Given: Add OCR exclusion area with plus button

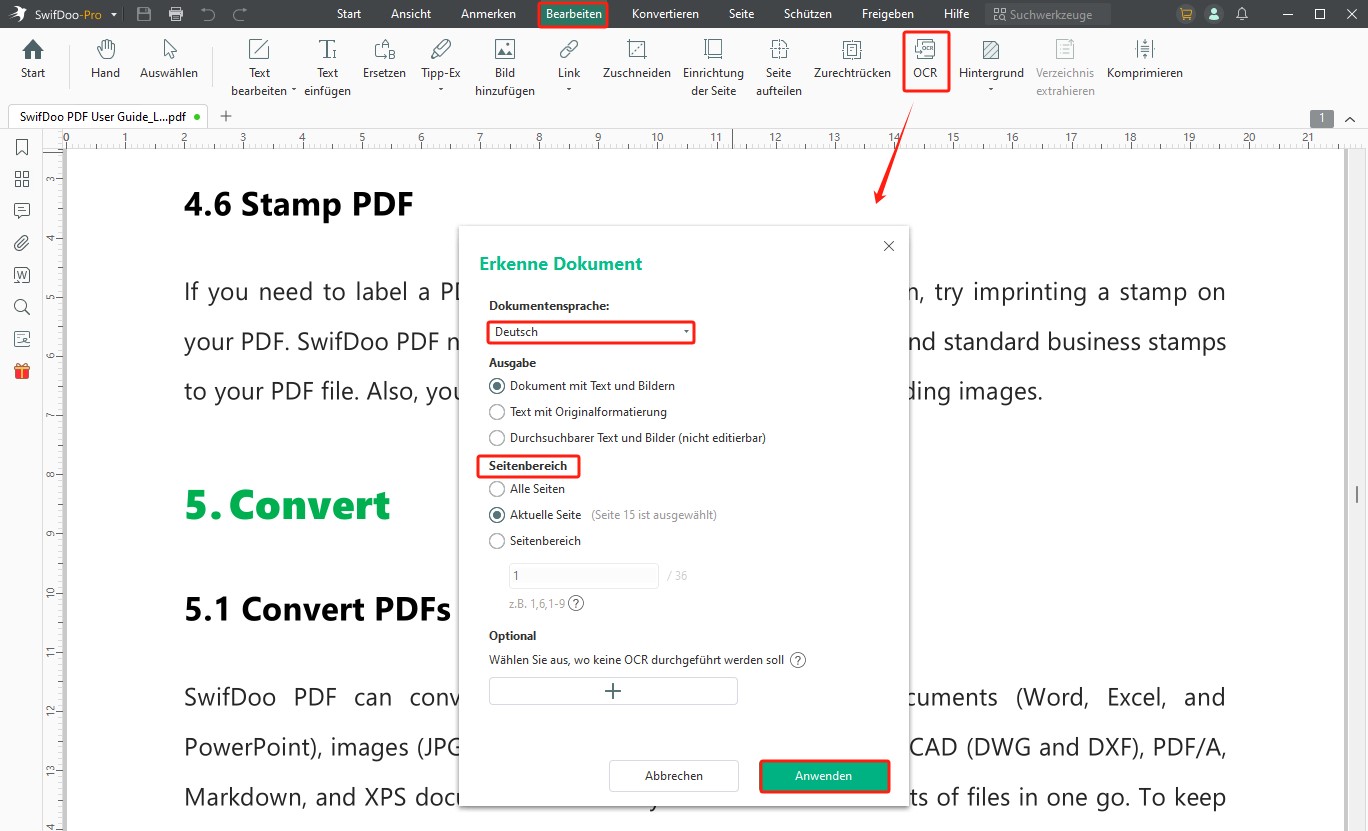Looking at the screenshot, I should (x=613, y=691).
